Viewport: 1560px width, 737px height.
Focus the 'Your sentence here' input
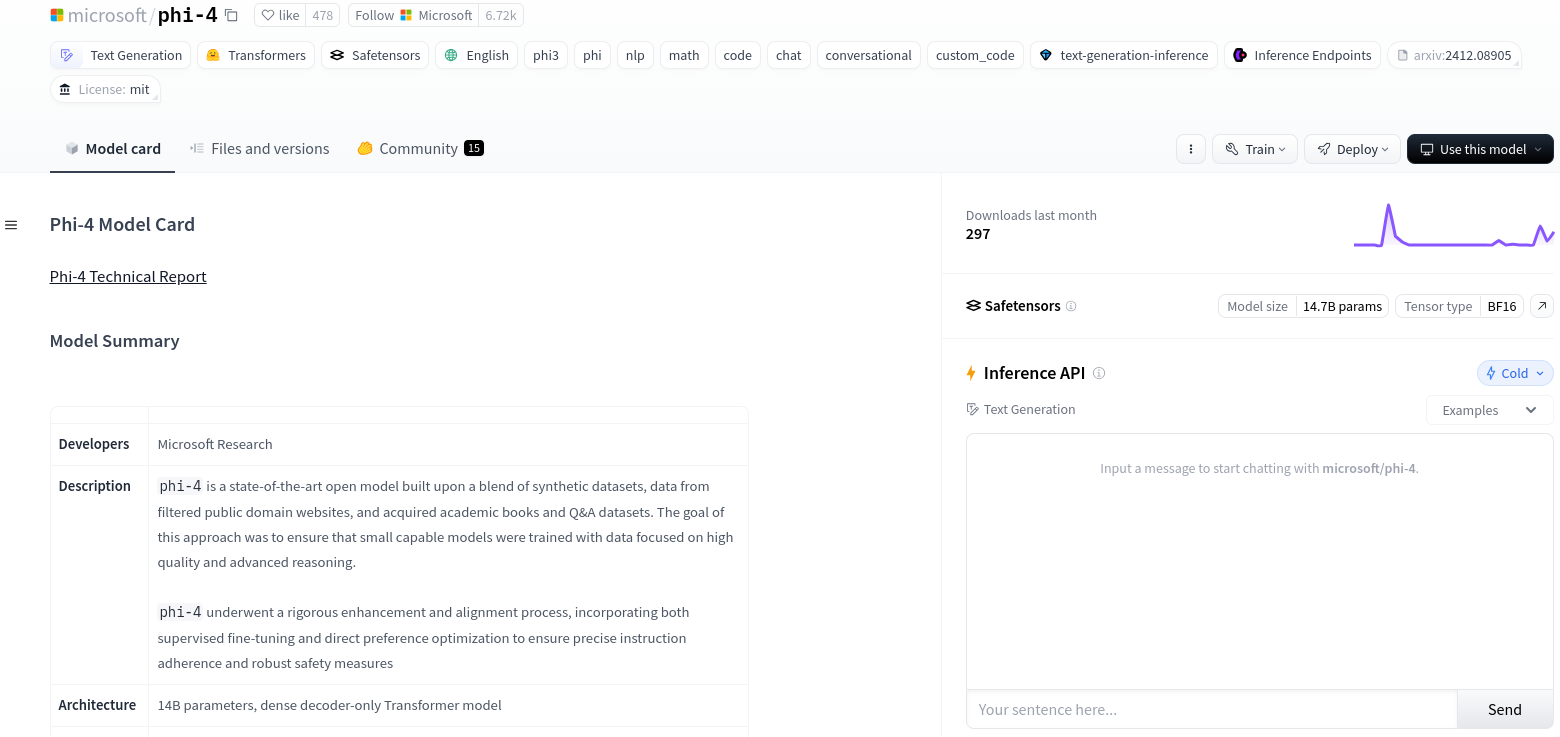(1211, 709)
